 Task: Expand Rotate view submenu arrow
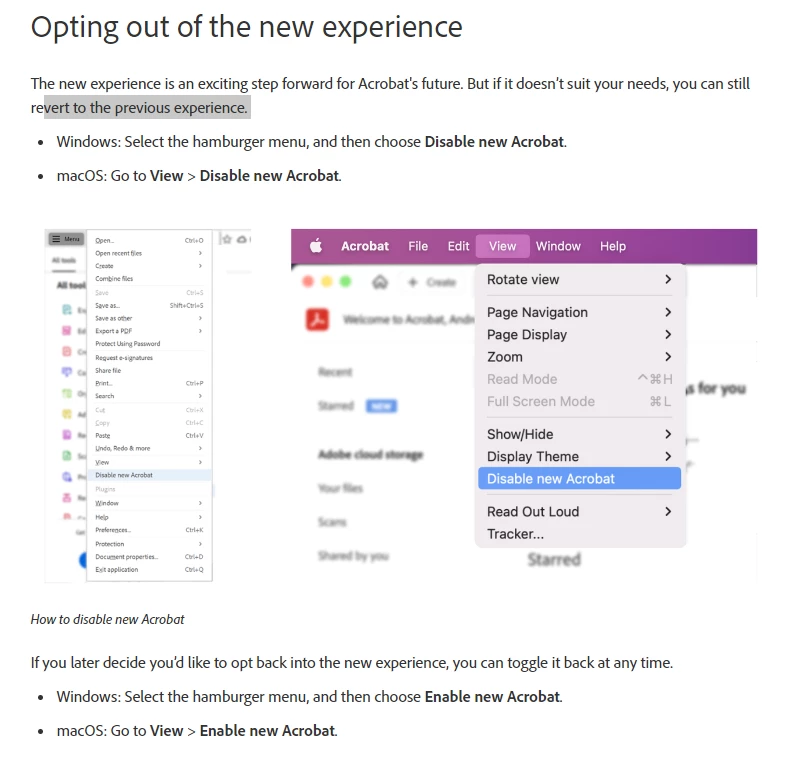point(668,279)
